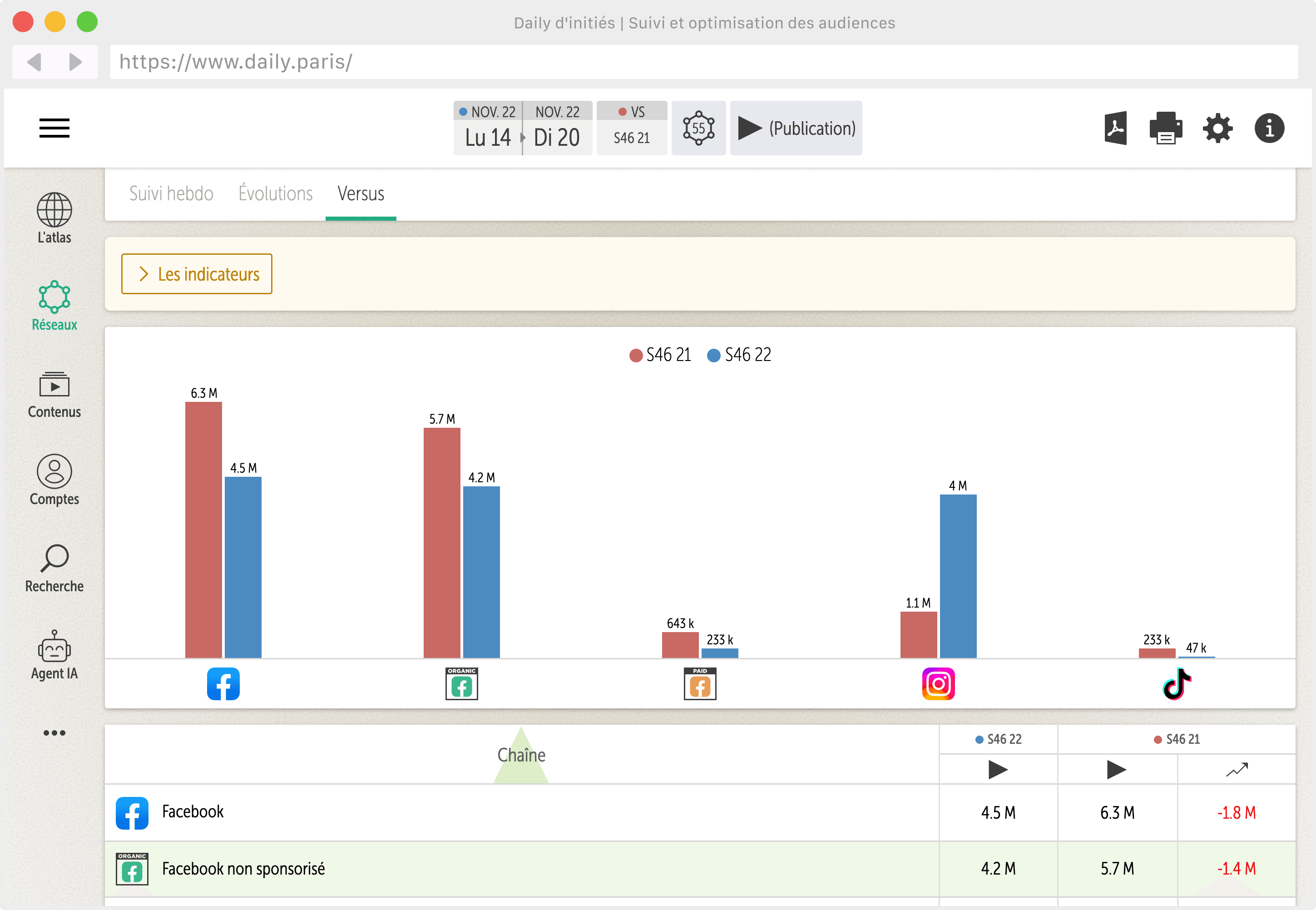1316x910 pixels.
Task: Toggle S46 22 legend series
Action: 739,355
